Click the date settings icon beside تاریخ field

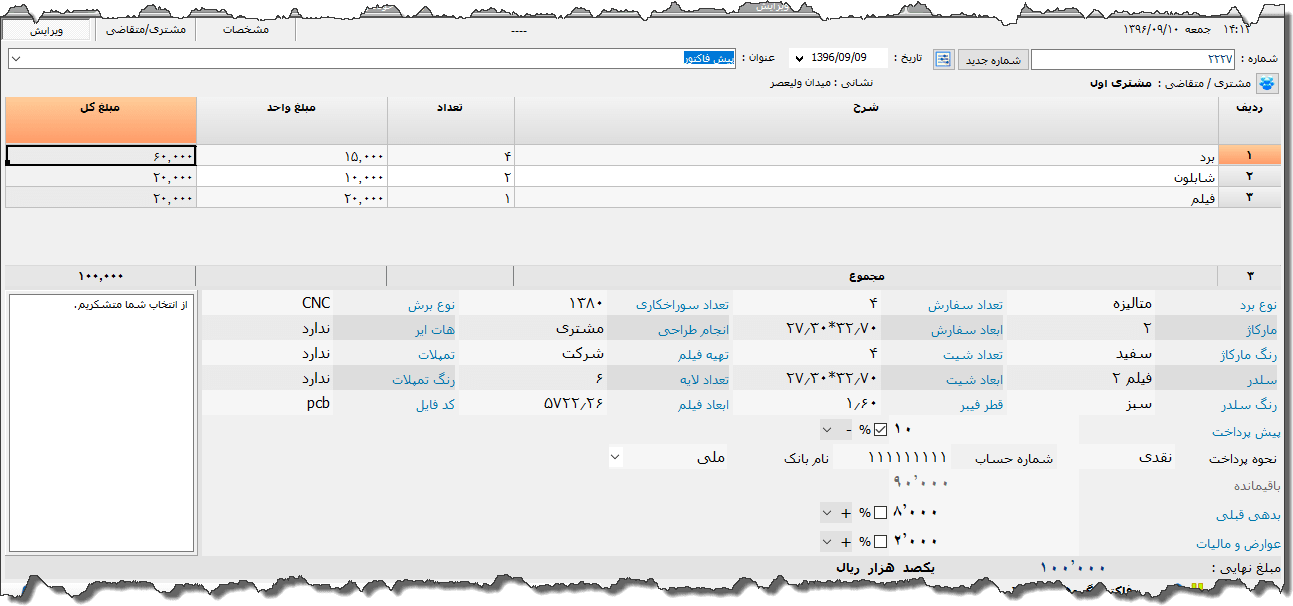(941, 59)
